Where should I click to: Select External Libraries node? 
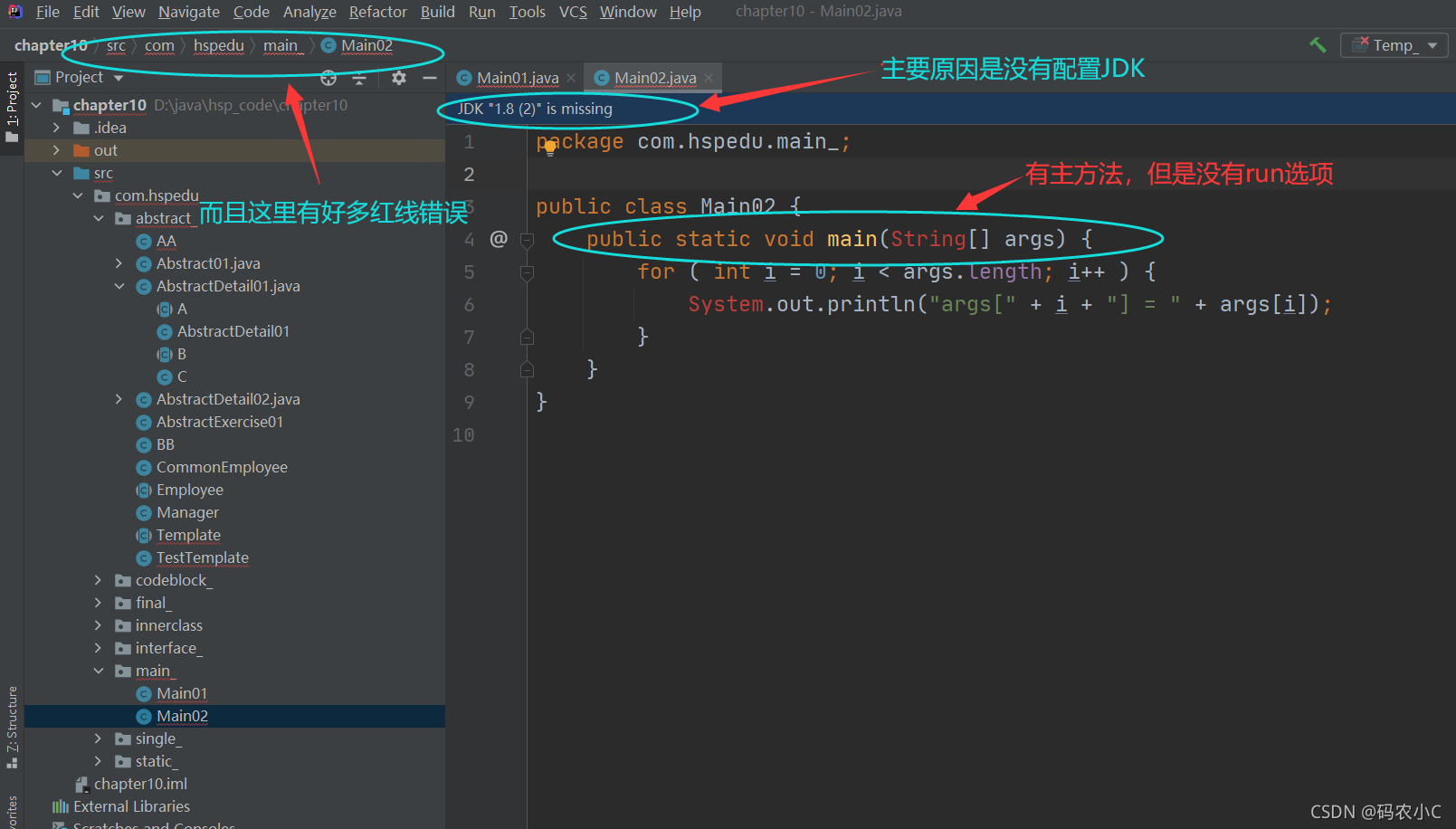(x=131, y=806)
